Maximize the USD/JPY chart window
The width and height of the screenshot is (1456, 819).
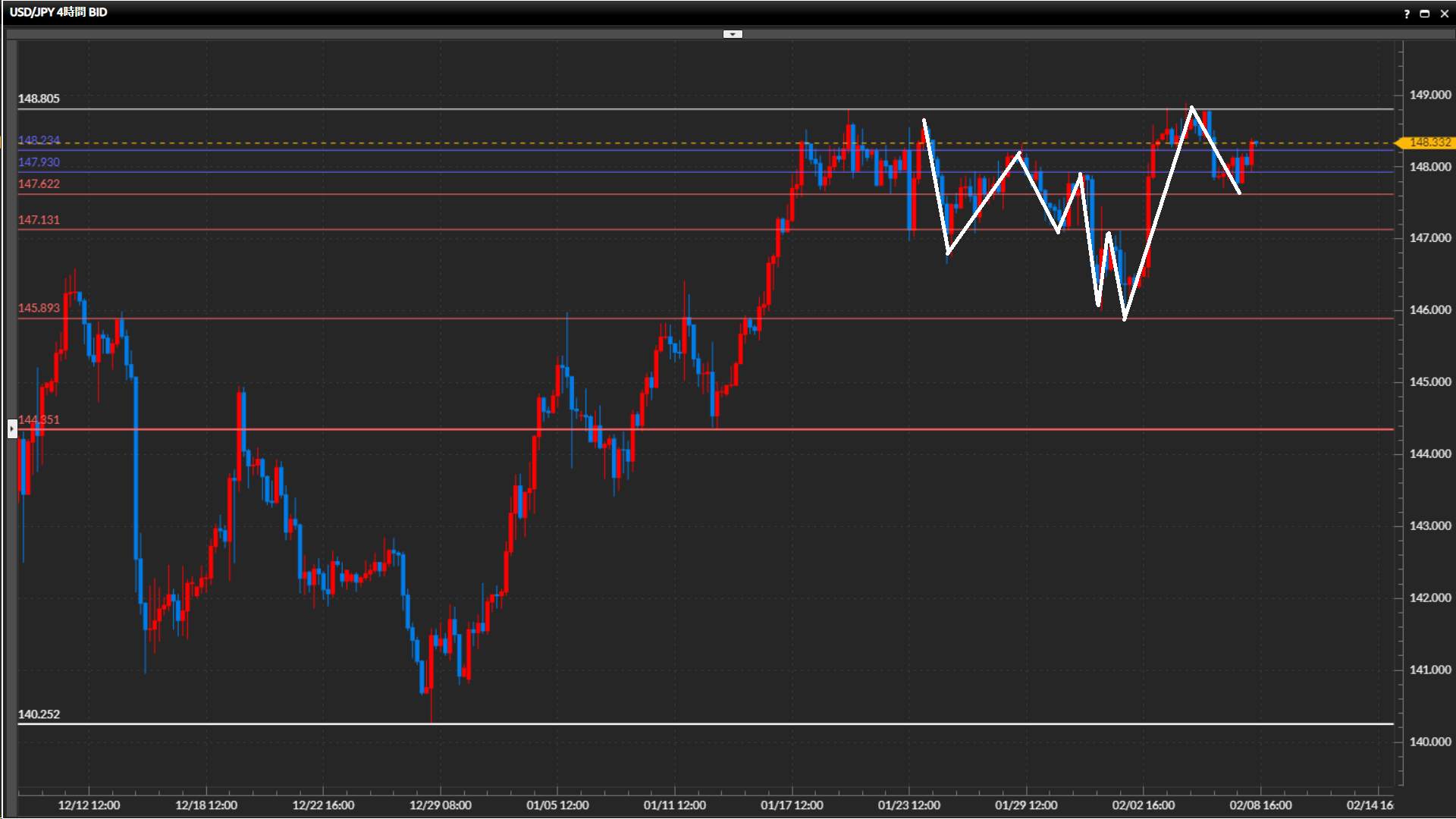pos(1425,14)
